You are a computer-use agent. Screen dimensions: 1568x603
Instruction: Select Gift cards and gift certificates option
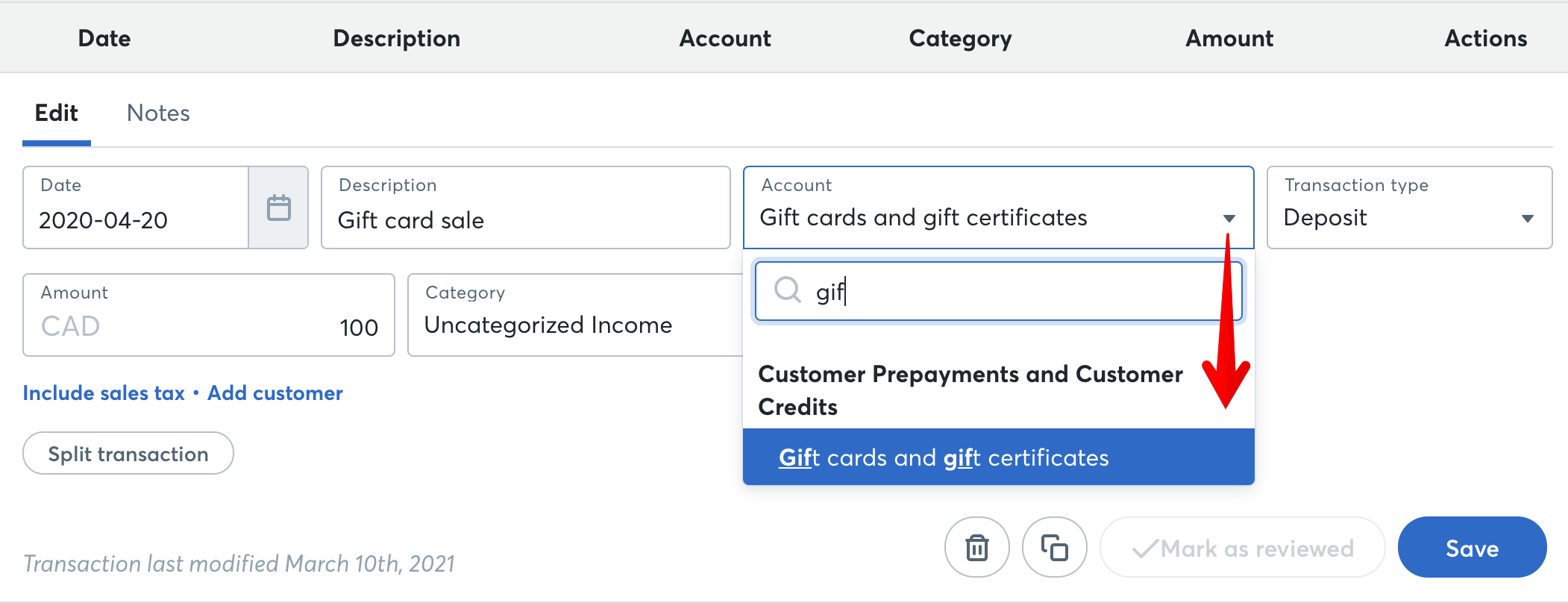942,457
